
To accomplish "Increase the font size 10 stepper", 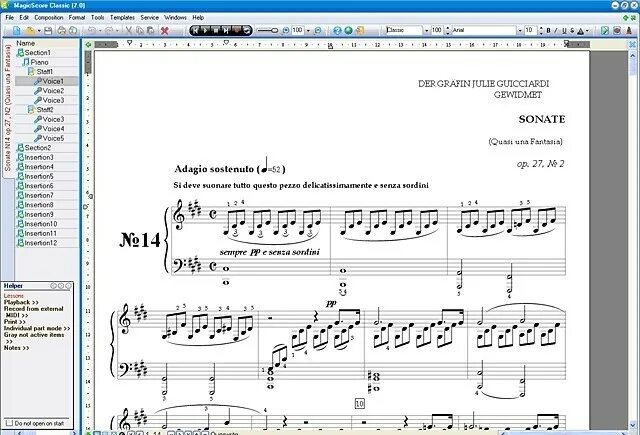I will 541,29.
